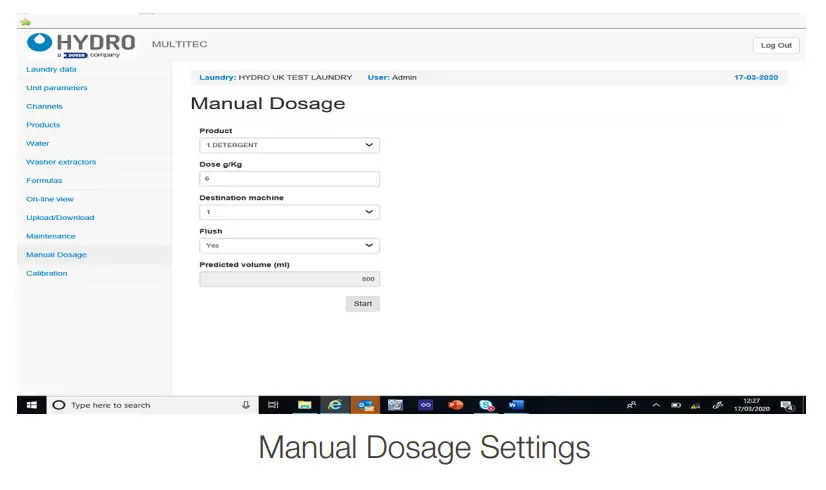Open PowerPoint from the taskbar

coord(456,405)
